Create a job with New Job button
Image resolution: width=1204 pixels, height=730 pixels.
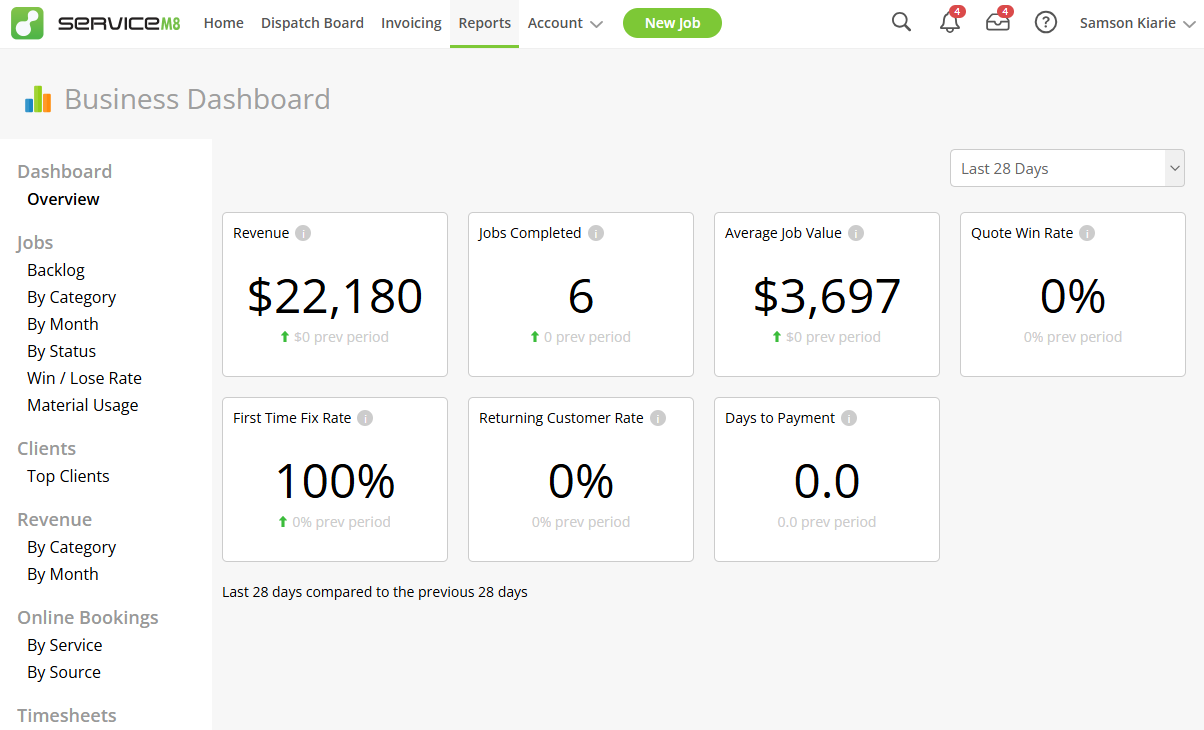pyautogui.click(x=672, y=23)
